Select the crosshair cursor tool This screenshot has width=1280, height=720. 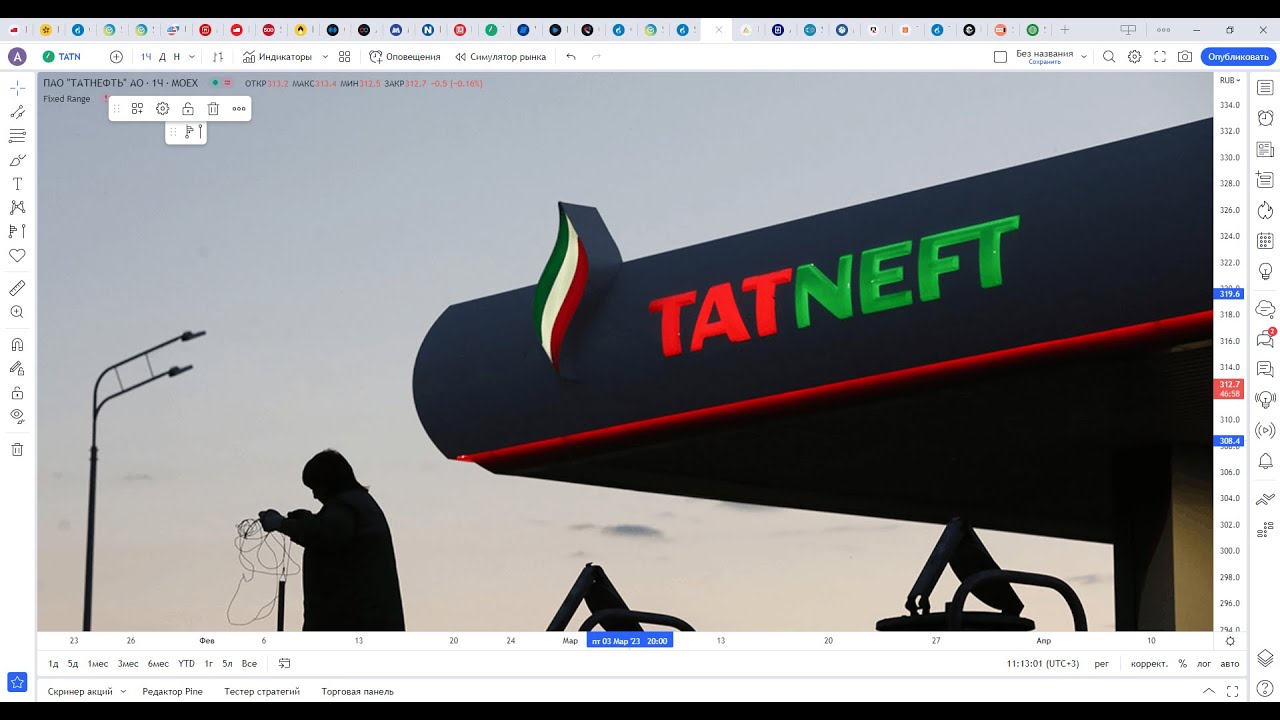[x=17, y=88]
